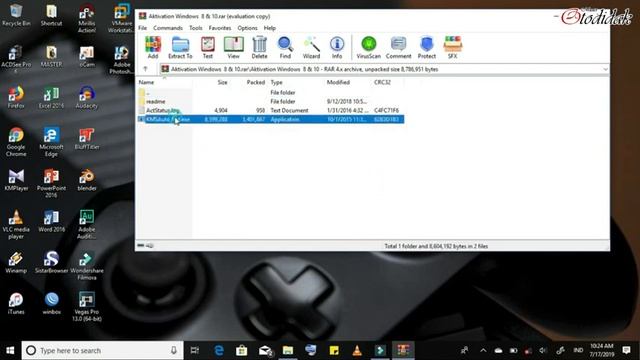Open SistarBrowser desktop icon
The width and height of the screenshot is (640, 360).
click(51, 262)
